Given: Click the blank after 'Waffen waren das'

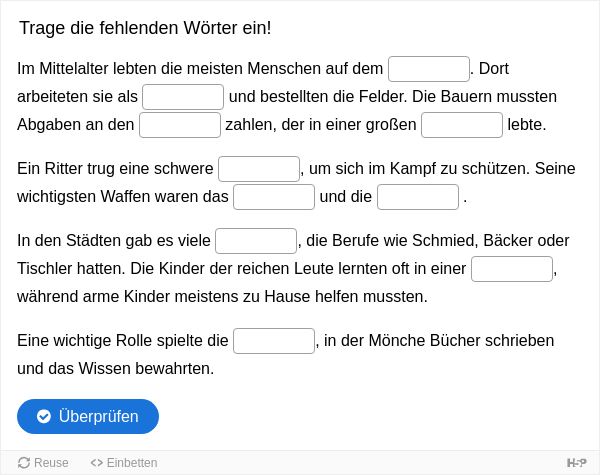Looking at the screenshot, I should point(274,197).
